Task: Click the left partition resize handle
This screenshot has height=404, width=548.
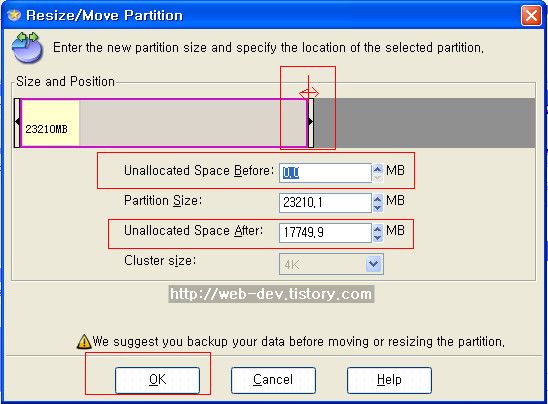Action: [x=17, y=123]
